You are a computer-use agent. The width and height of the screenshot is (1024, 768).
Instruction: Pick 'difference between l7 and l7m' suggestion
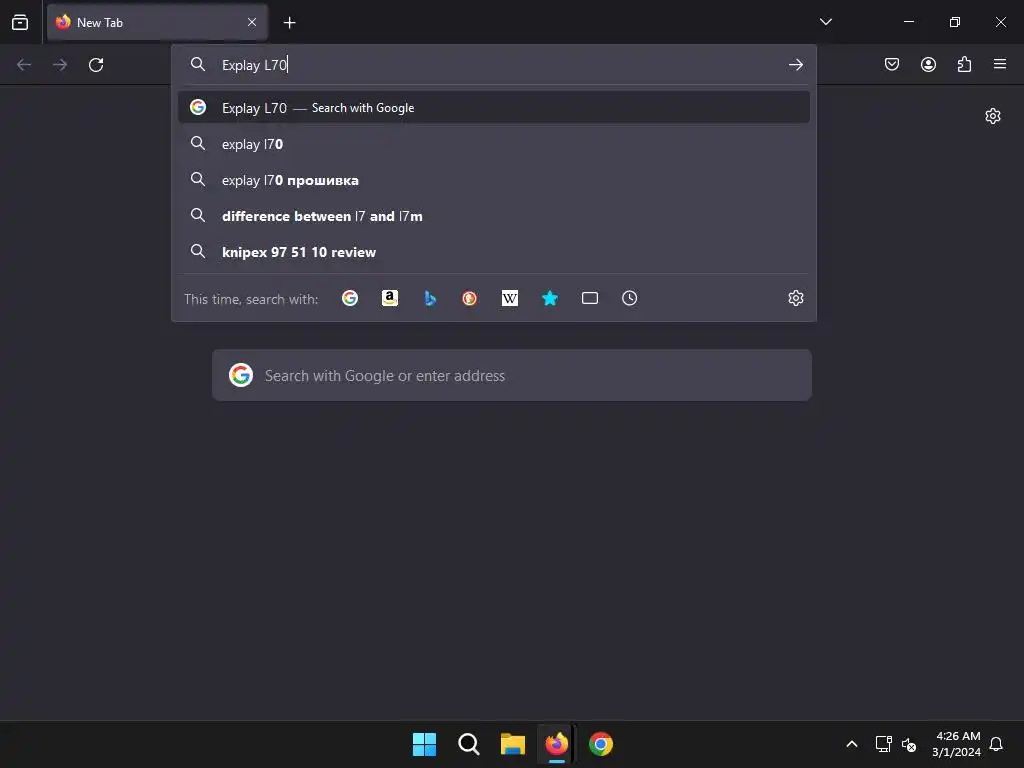point(494,216)
